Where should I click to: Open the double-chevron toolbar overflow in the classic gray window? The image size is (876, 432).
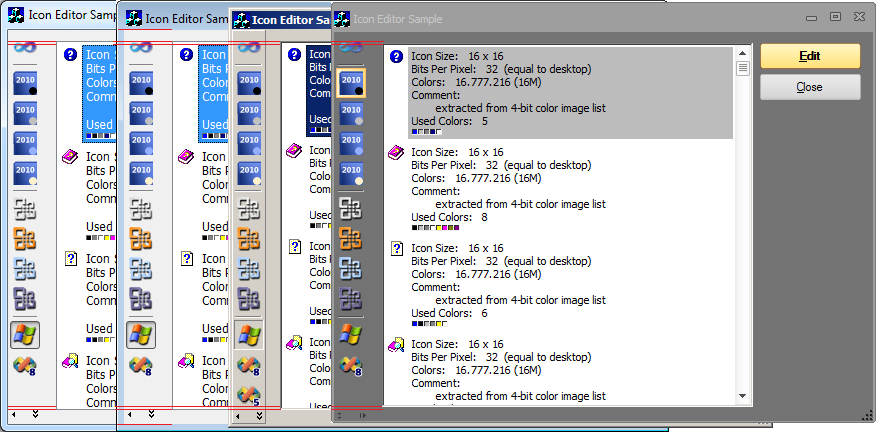[259, 416]
